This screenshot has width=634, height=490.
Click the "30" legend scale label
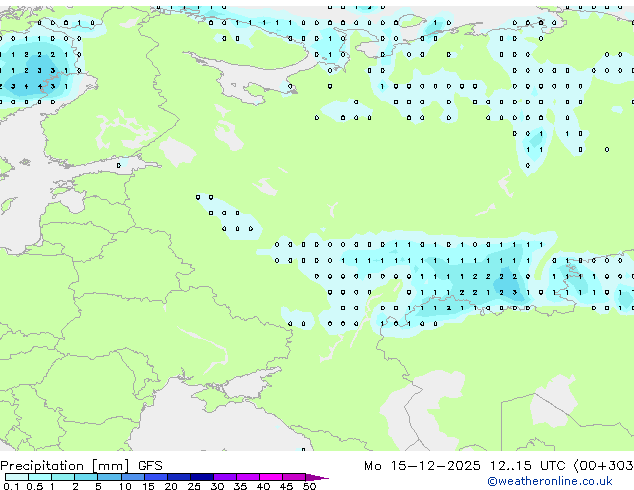217,486
